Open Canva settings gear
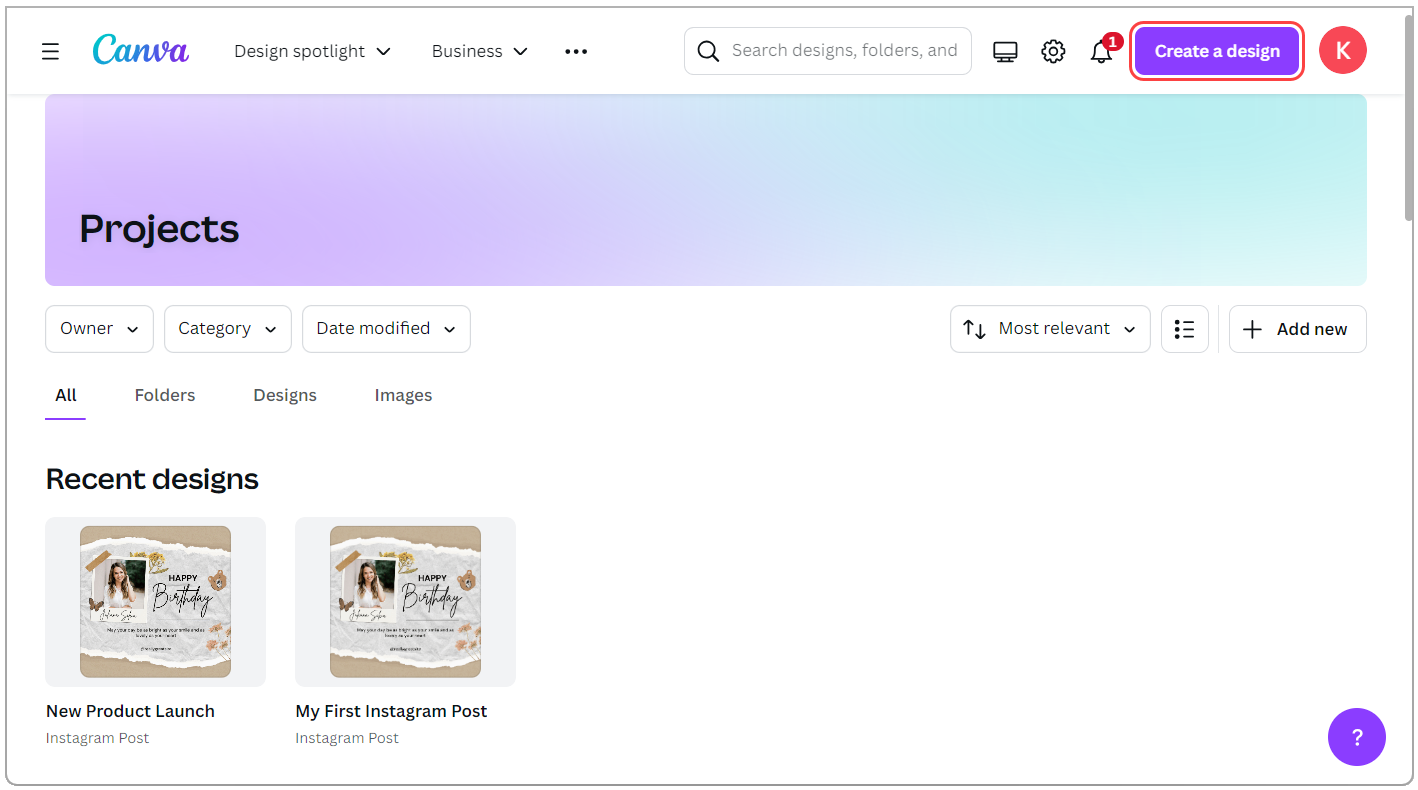Viewport: 1418px width, 790px height. (x=1053, y=50)
